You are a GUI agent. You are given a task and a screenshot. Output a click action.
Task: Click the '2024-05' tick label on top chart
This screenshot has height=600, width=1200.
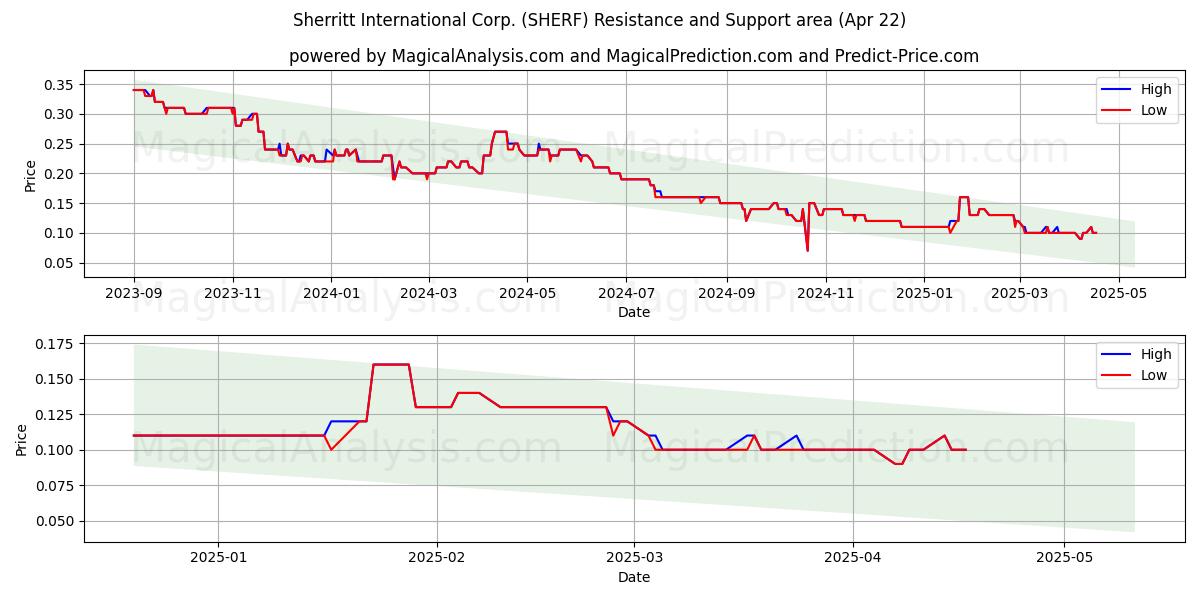point(527,293)
